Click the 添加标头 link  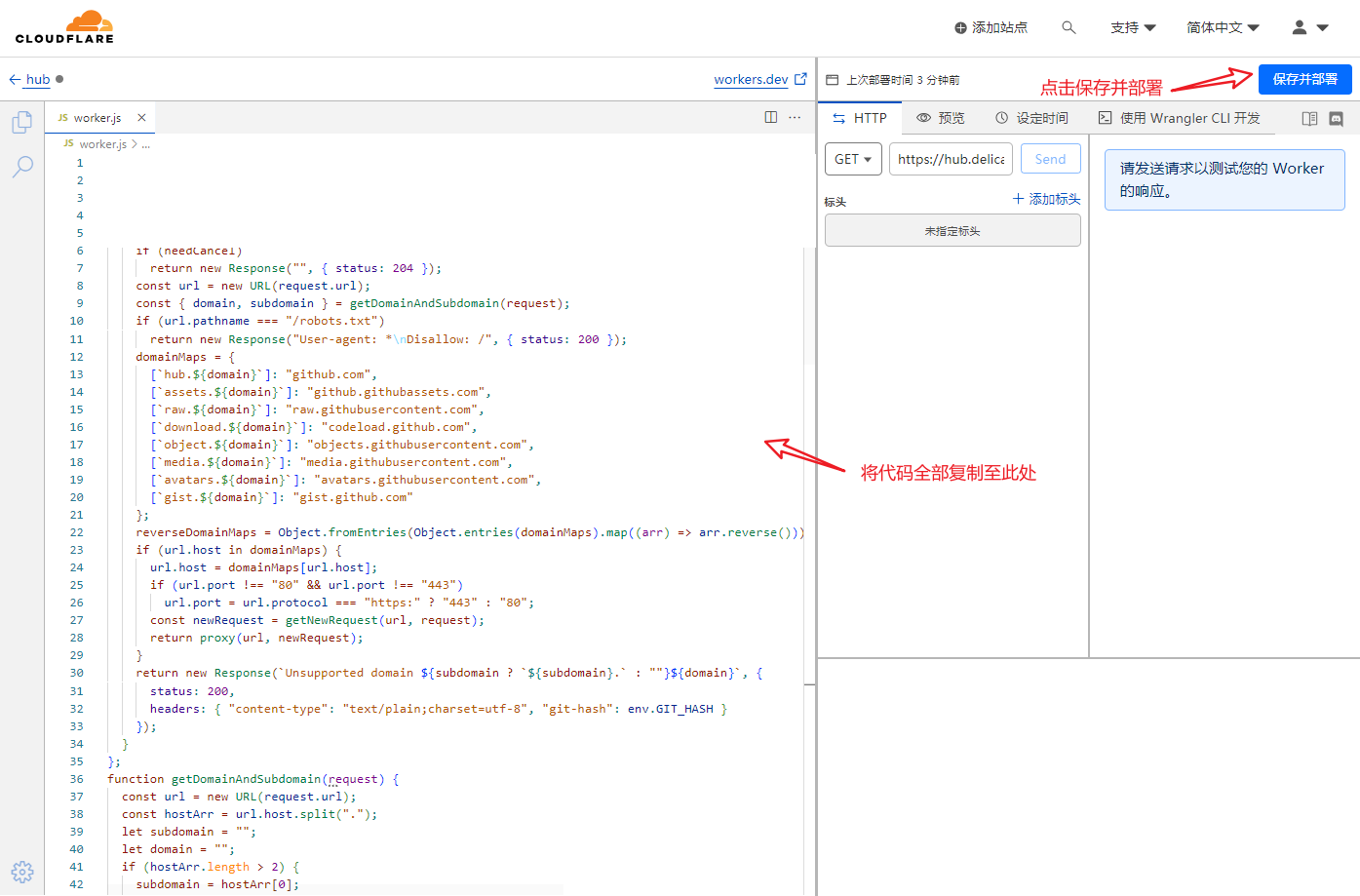tap(1046, 199)
